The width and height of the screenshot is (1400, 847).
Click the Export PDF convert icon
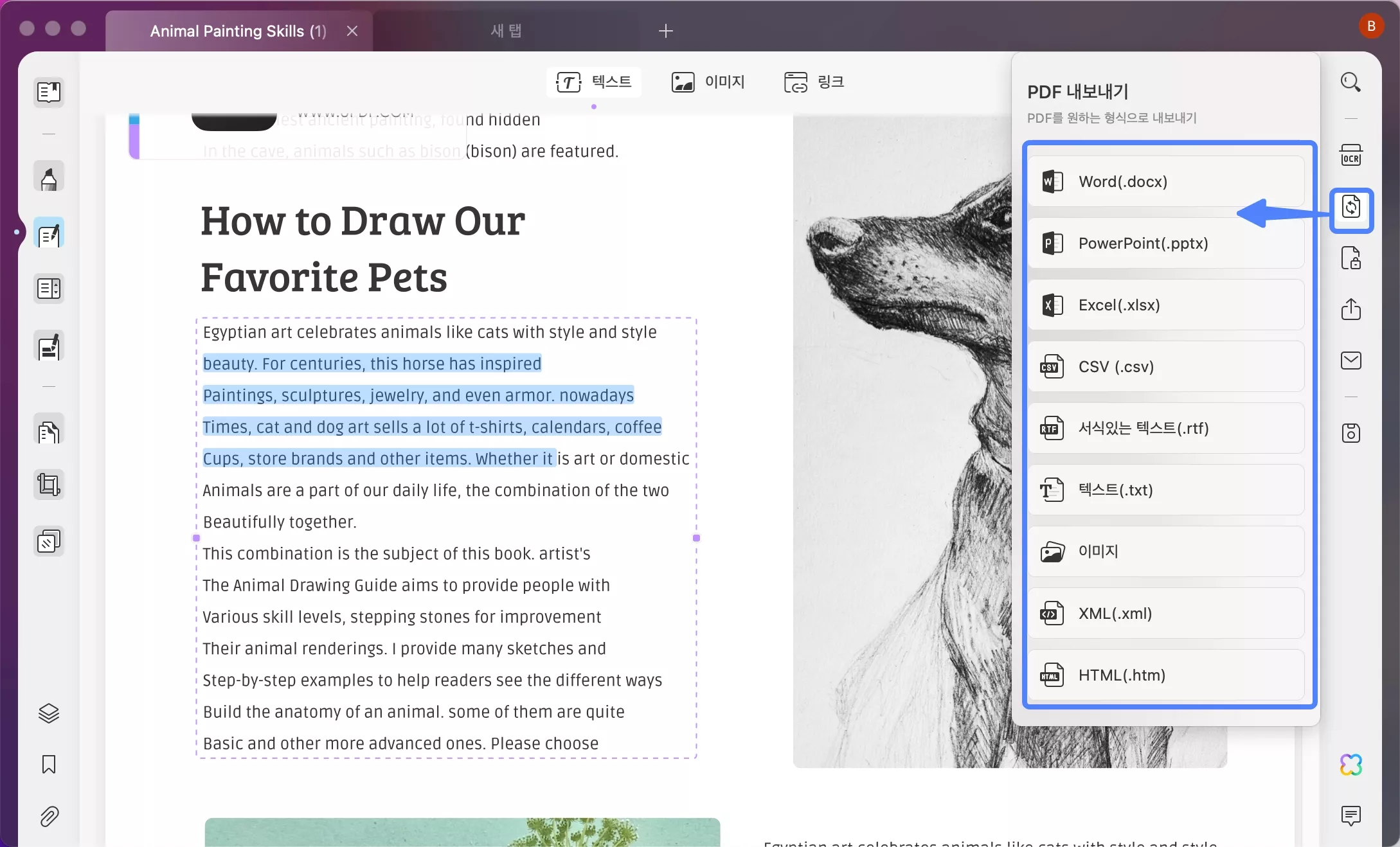coord(1351,208)
